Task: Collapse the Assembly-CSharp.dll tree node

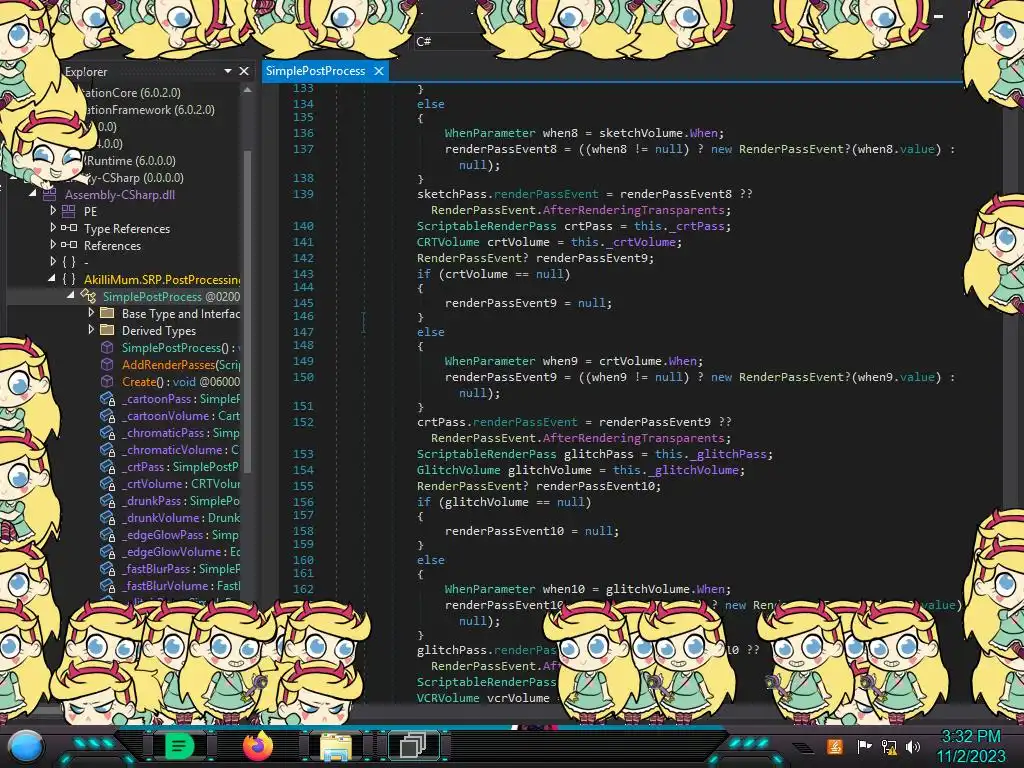Action: click(33, 194)
